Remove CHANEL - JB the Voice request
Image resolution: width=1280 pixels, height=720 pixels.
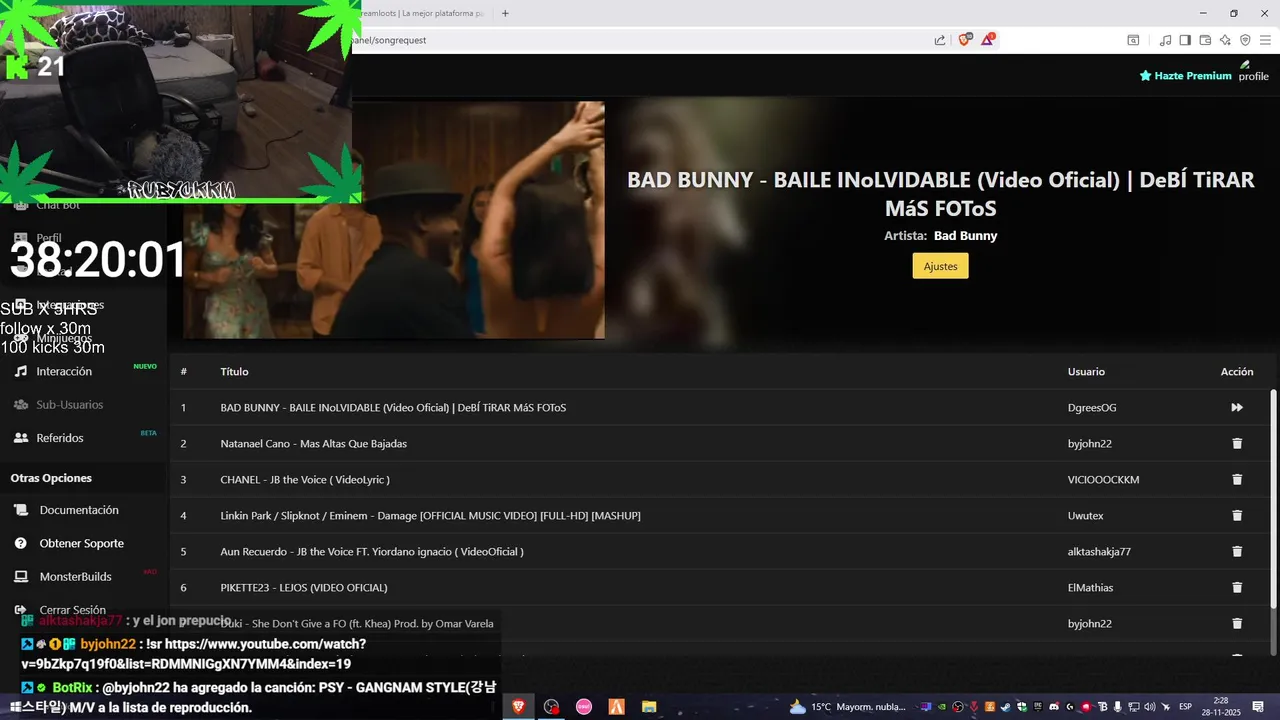point(1237,479)
